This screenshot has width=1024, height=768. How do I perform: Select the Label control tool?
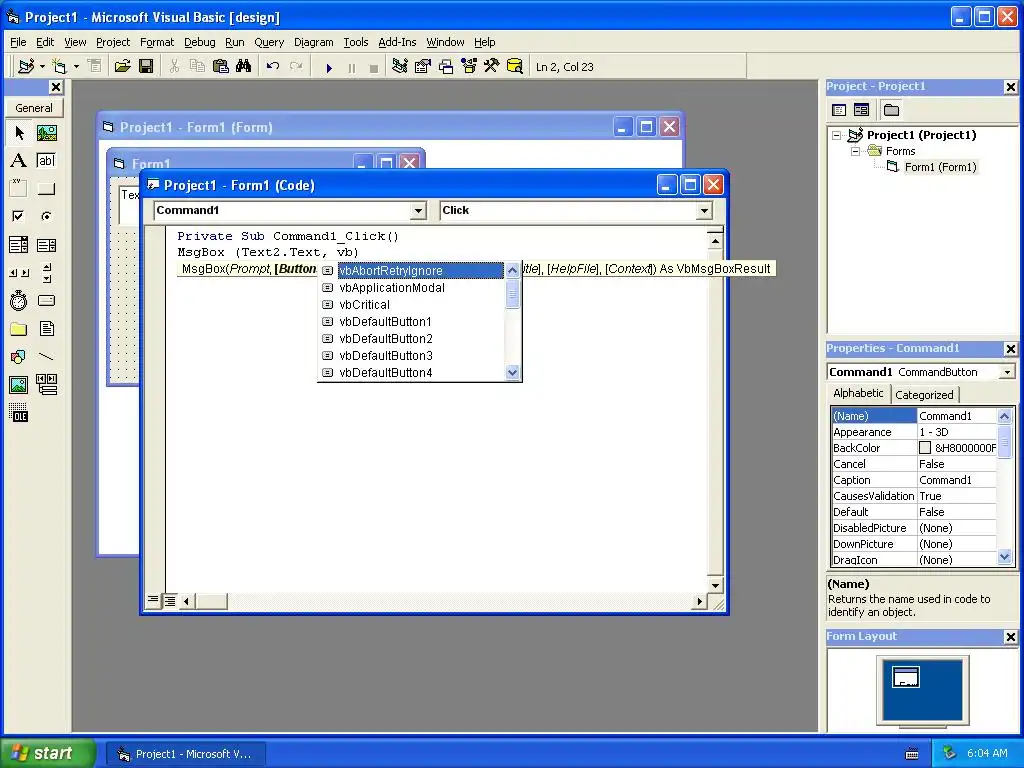click(x=19, y=161)
